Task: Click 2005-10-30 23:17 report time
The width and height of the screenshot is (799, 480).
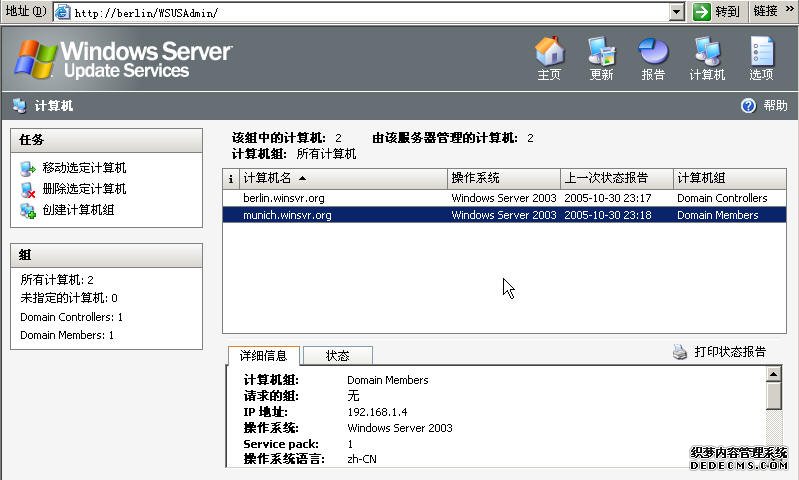Action: click(x=607, y=198)
